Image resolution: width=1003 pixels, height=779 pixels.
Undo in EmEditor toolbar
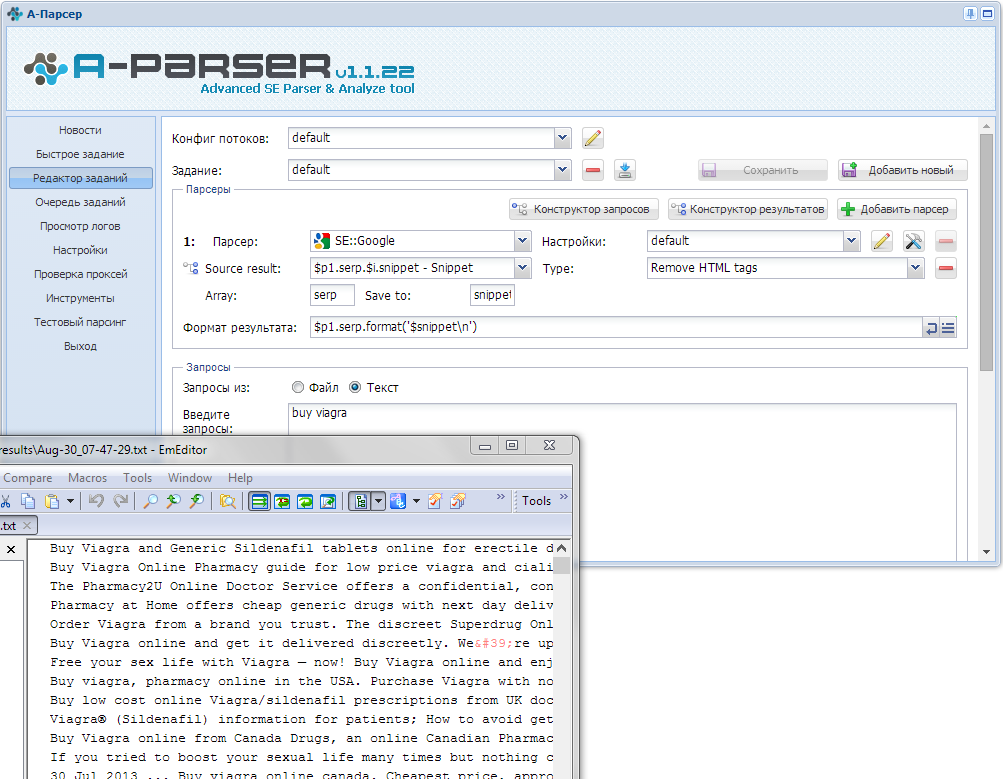(x=97, y=501)
